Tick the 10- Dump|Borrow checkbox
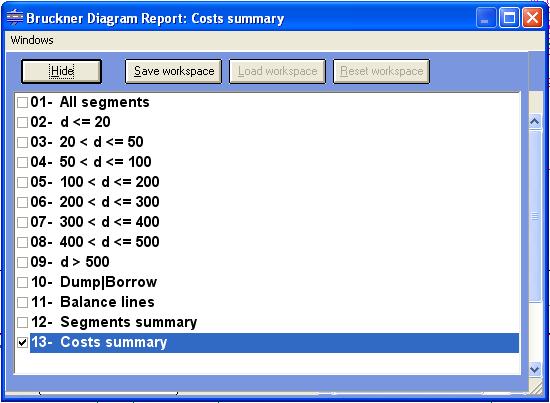The image size is (550, 403). (22, 282)
